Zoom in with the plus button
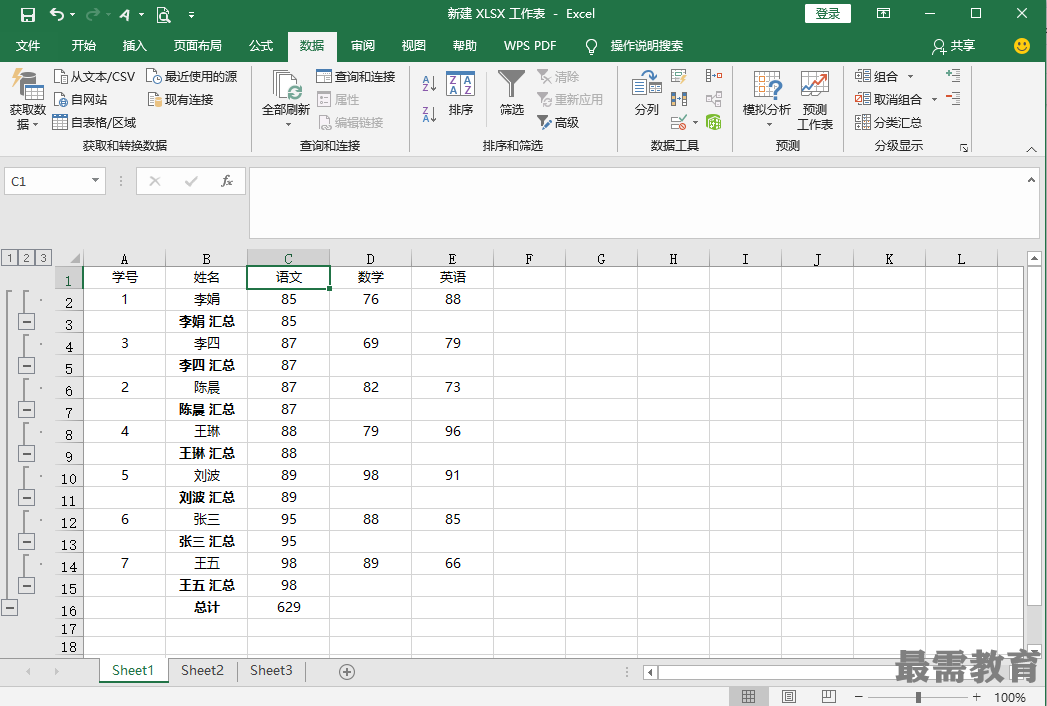 coord(977,697)
